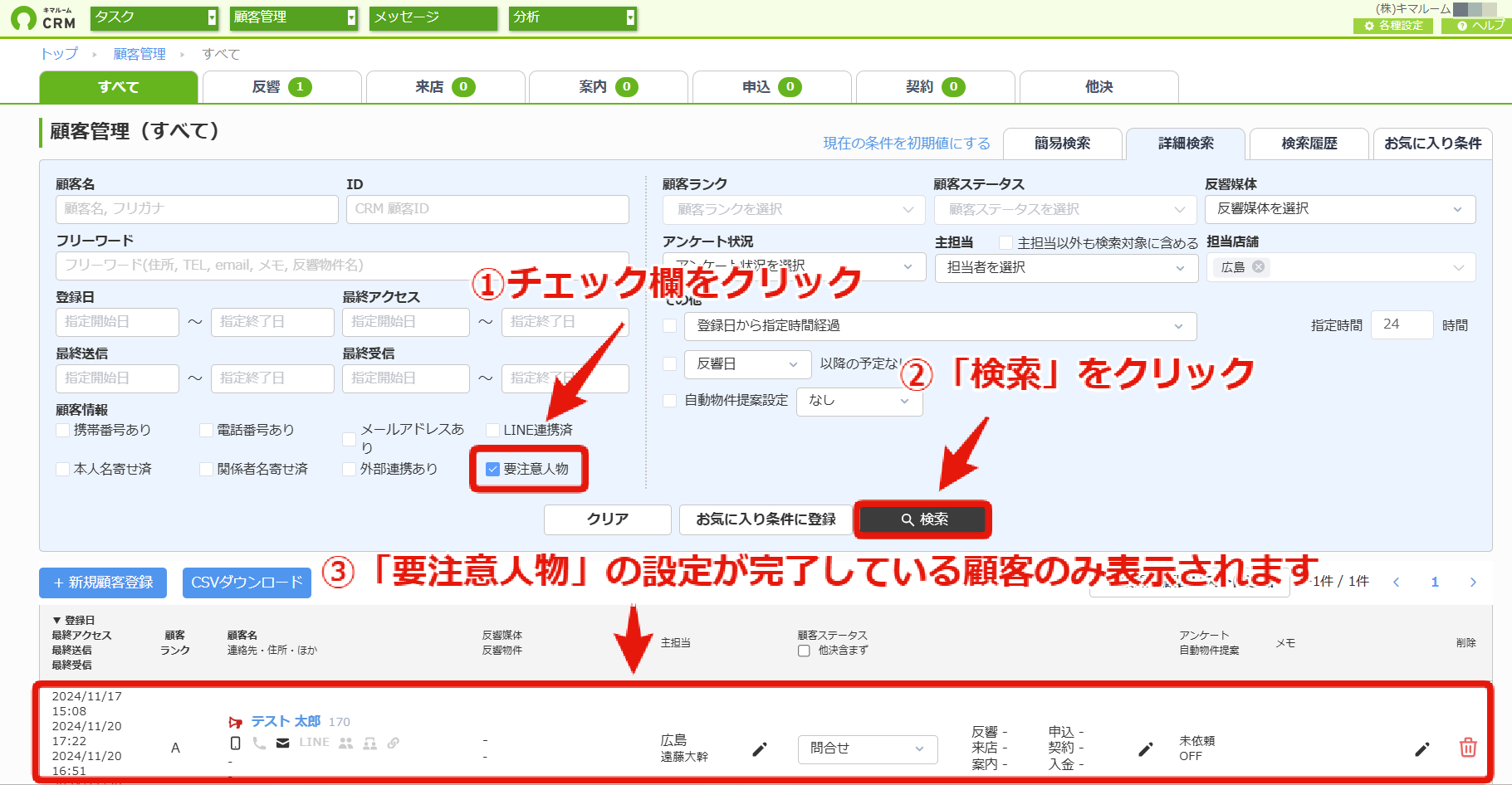Click the 登録日 sort arrow header
Viewport: 1512px width, 785px height.
click(73, 620)
